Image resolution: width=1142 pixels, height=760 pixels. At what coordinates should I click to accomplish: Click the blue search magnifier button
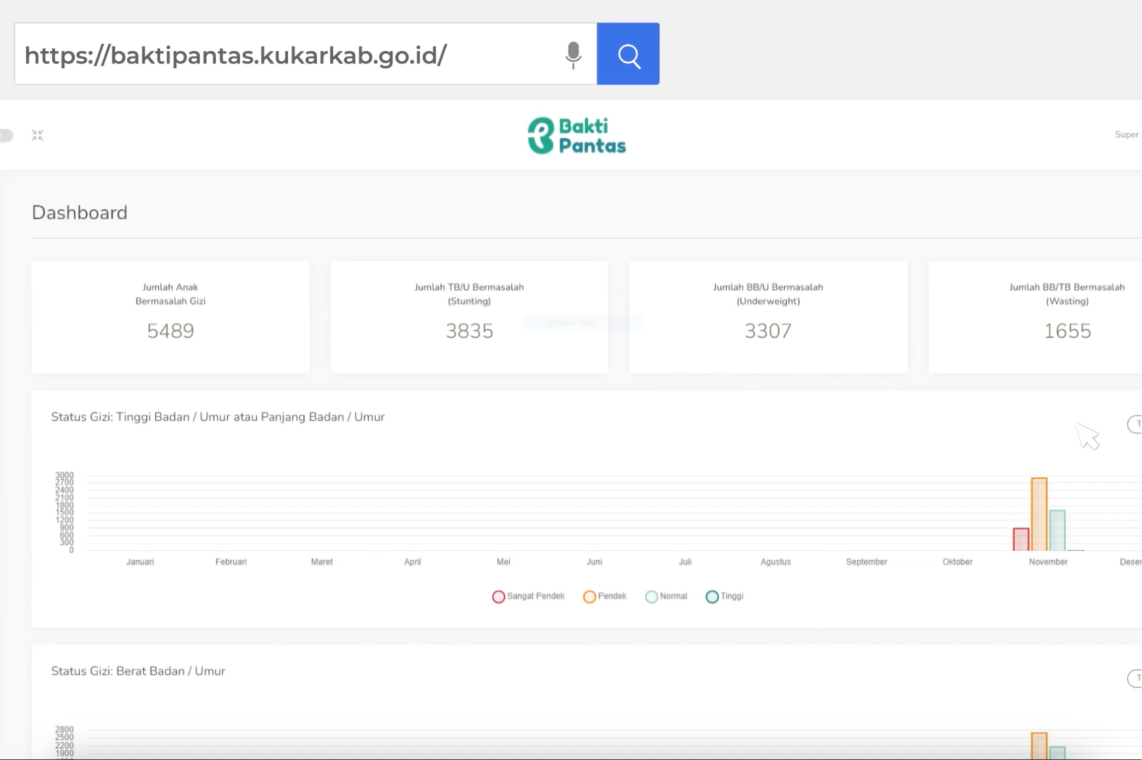pos(628,55)
